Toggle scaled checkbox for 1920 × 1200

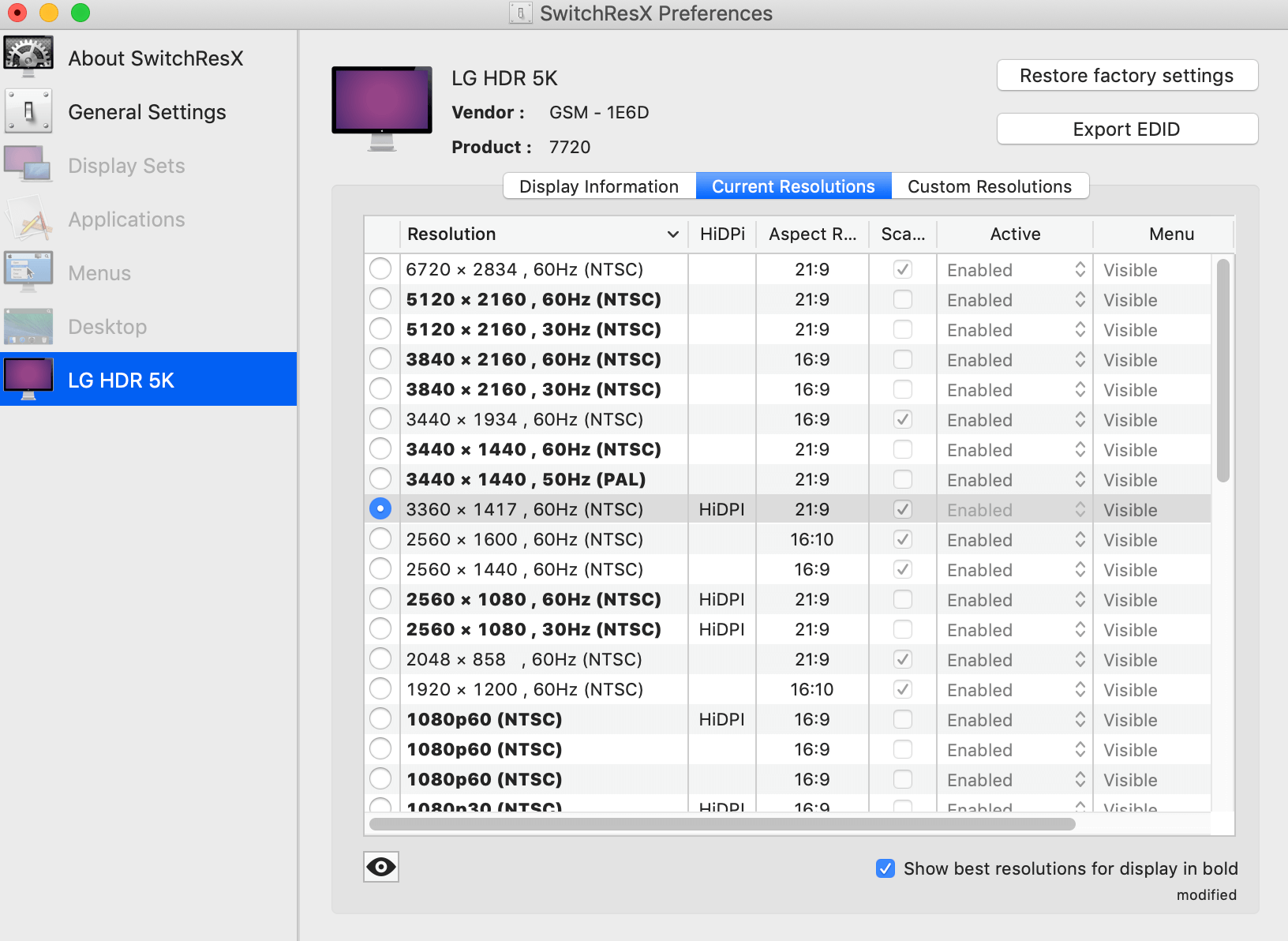[903, 689]
